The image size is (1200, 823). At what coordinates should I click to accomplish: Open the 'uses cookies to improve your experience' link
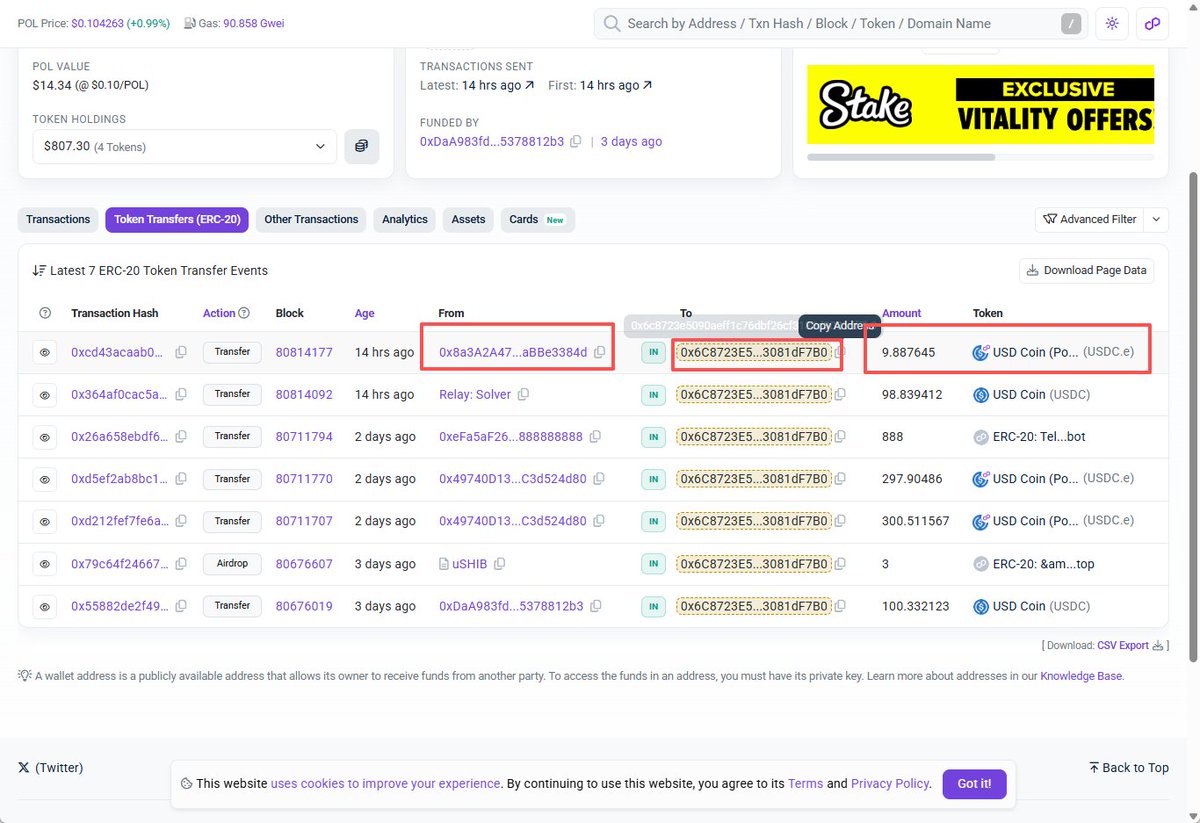(385, 783)
